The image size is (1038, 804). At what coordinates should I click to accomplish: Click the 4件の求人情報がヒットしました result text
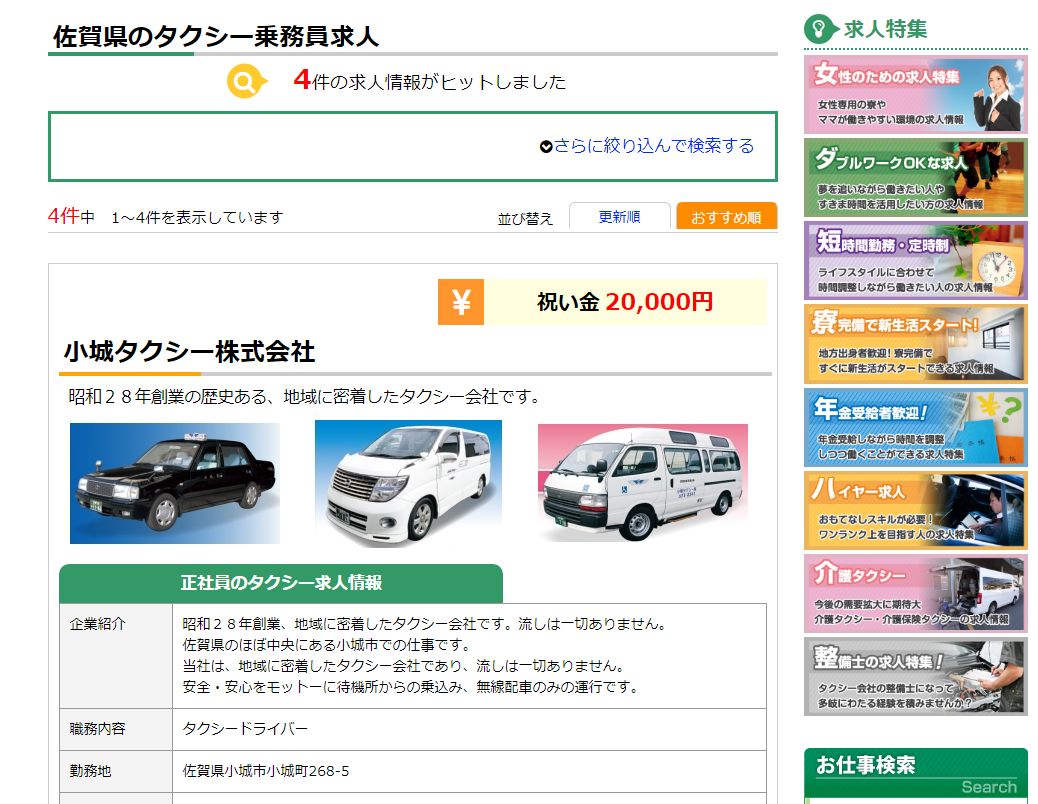tap(430, 81)
